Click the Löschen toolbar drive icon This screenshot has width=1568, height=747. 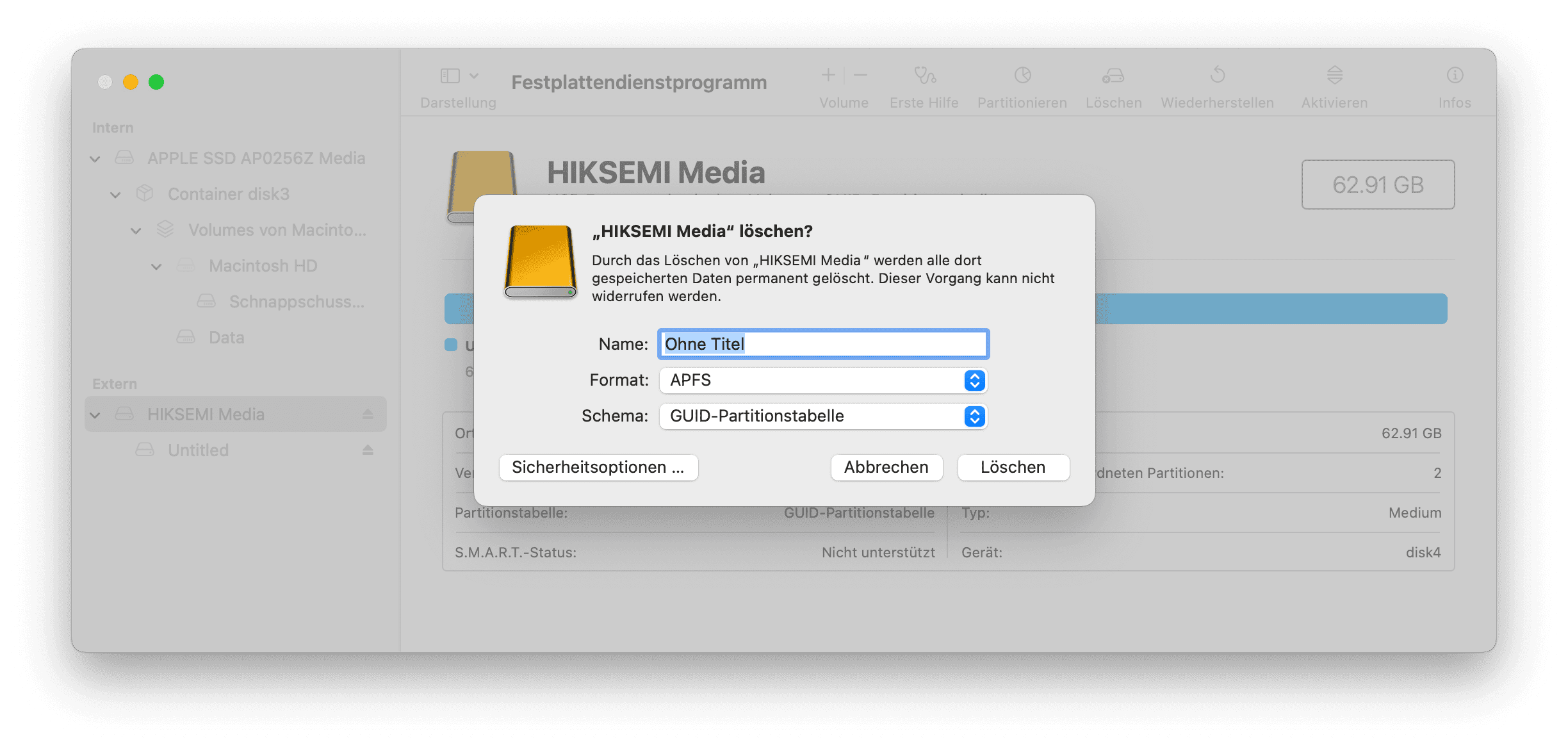[x=1113, y=76]
